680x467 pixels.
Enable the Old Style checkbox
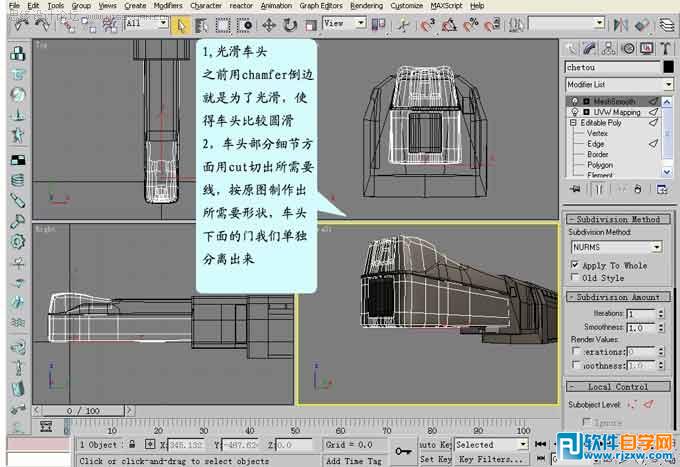575,278
